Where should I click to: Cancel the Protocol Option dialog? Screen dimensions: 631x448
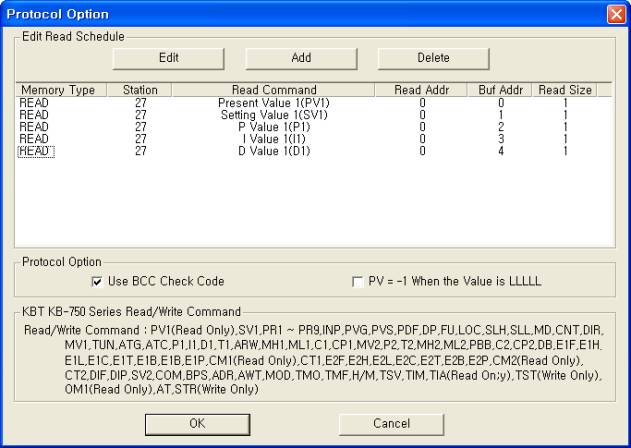pyautogui.click(x=392, y=423)
